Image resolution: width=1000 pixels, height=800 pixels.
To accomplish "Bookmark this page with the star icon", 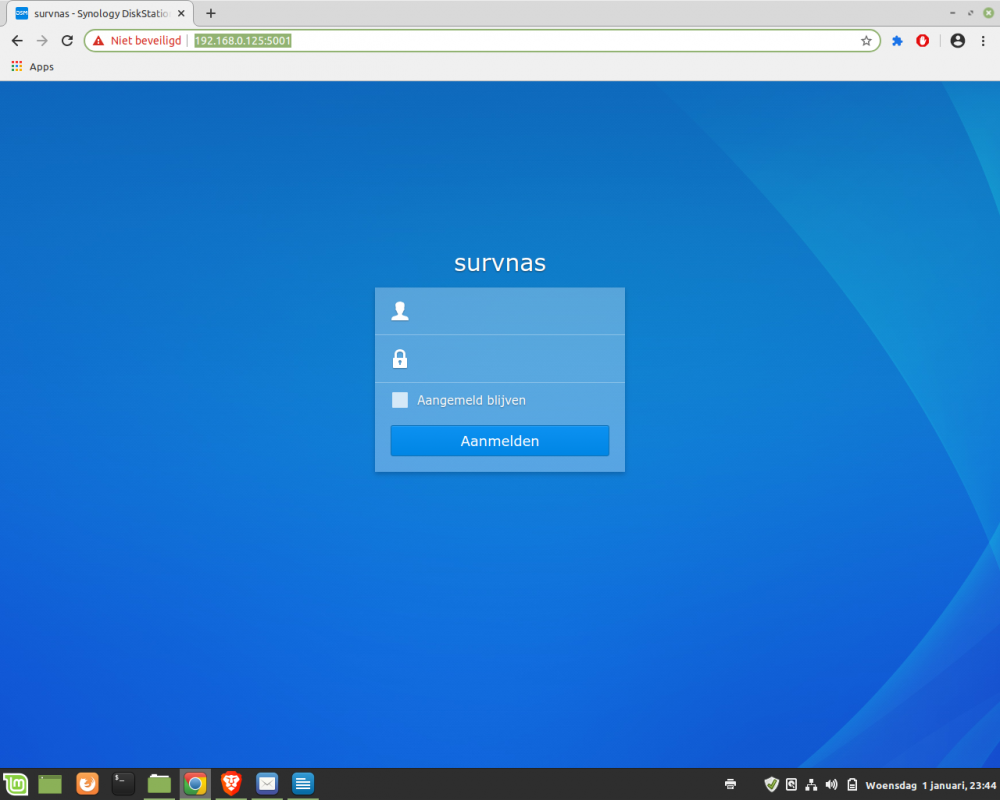I will pos(865,41).
